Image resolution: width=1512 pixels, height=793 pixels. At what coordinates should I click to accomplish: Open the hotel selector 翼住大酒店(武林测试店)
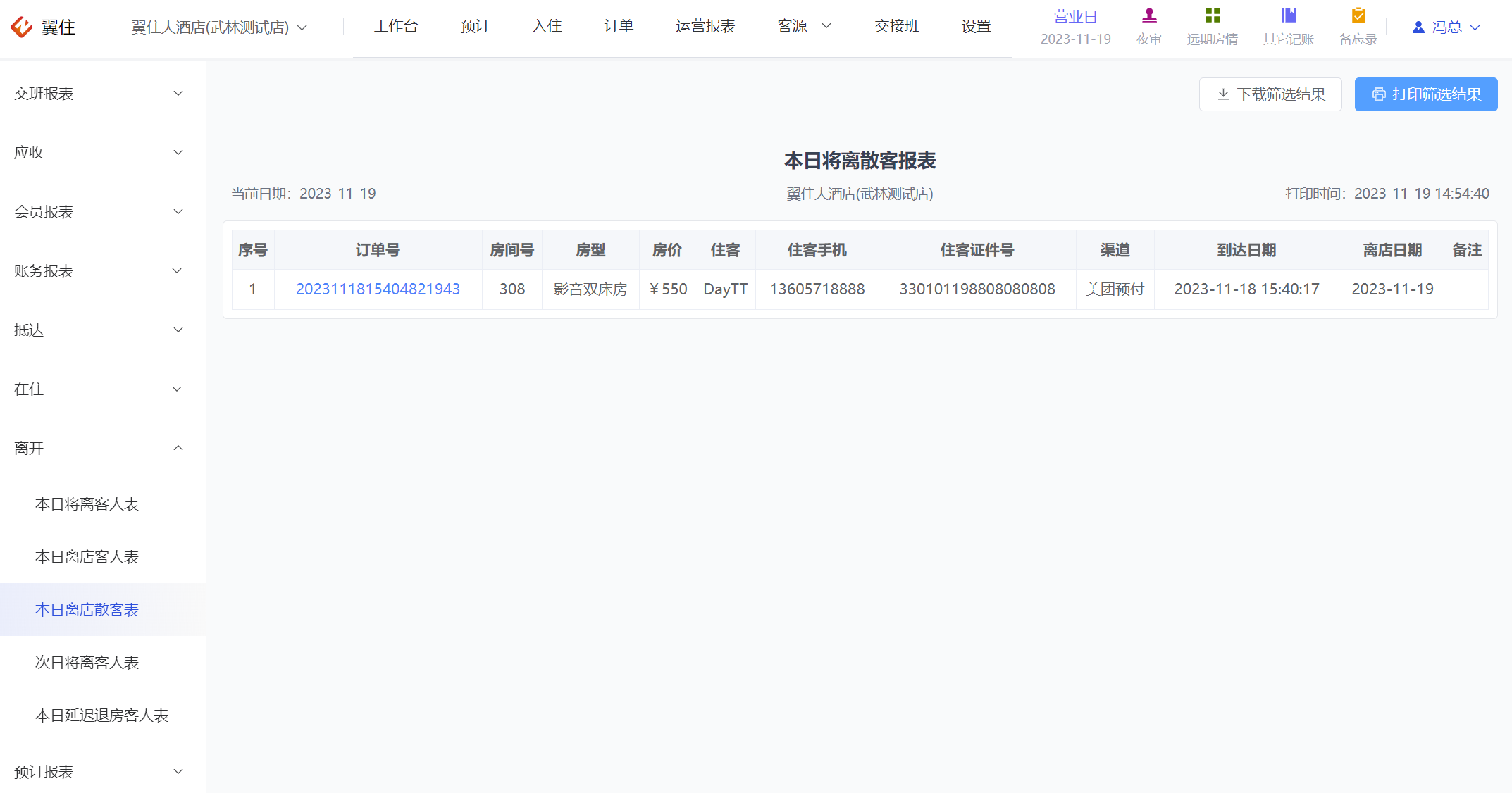(x=219, y=27)
